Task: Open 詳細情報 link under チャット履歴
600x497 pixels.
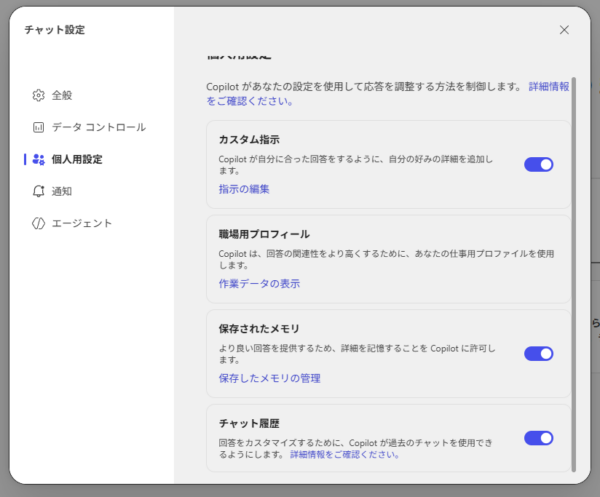Action: (x=344, y=454)
